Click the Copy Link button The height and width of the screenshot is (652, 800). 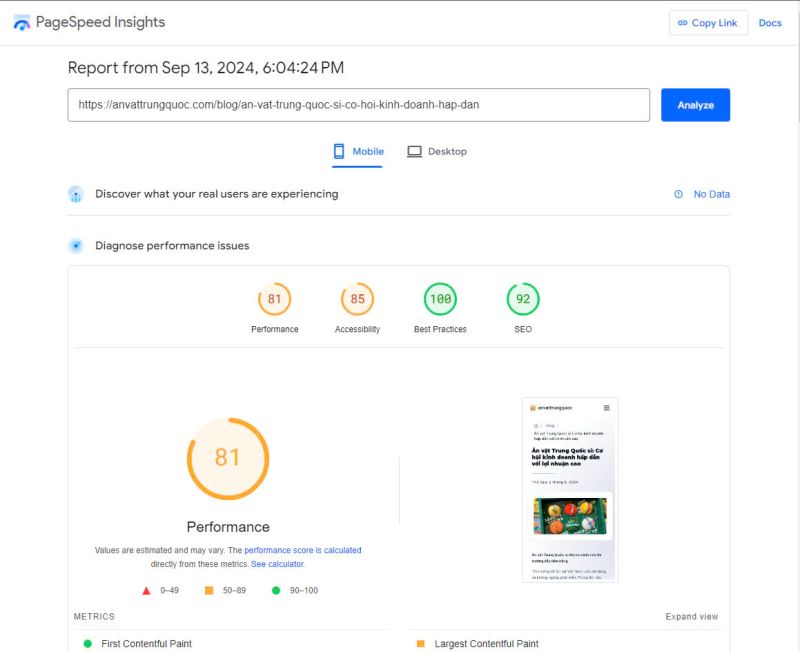pos(707,23)
